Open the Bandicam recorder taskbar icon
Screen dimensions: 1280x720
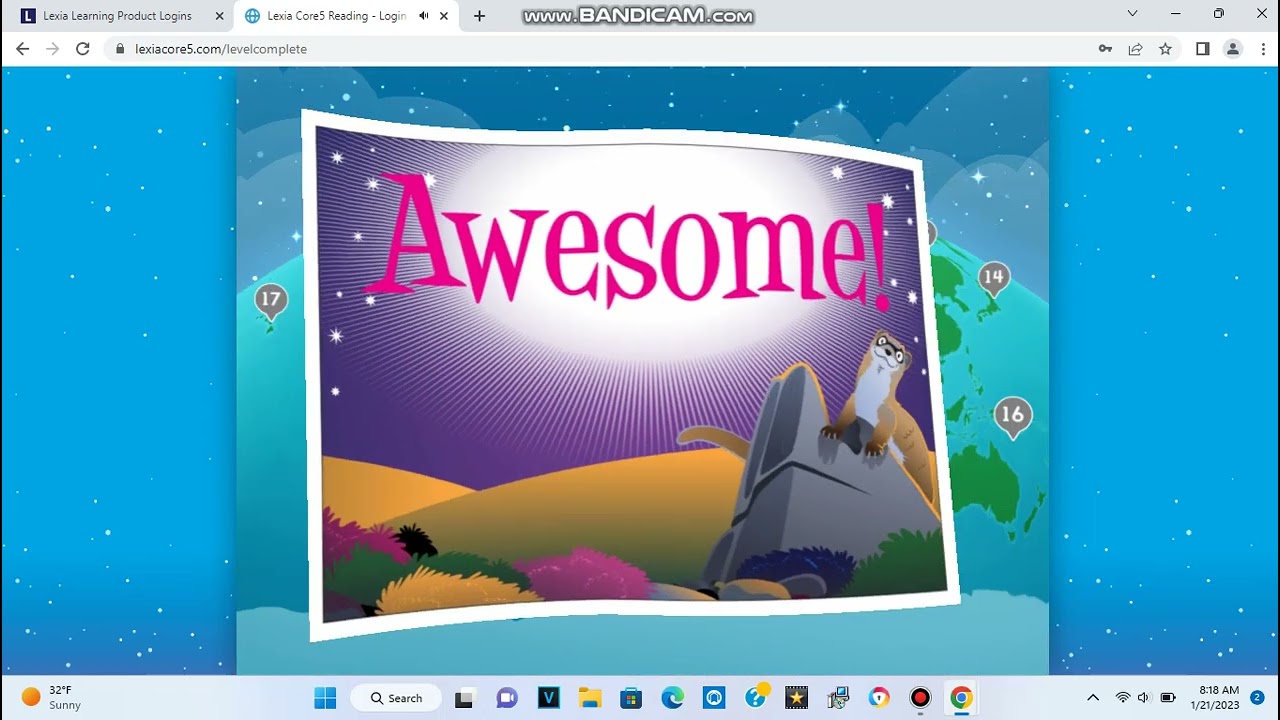pyautogui.click(x=920, y=698)
